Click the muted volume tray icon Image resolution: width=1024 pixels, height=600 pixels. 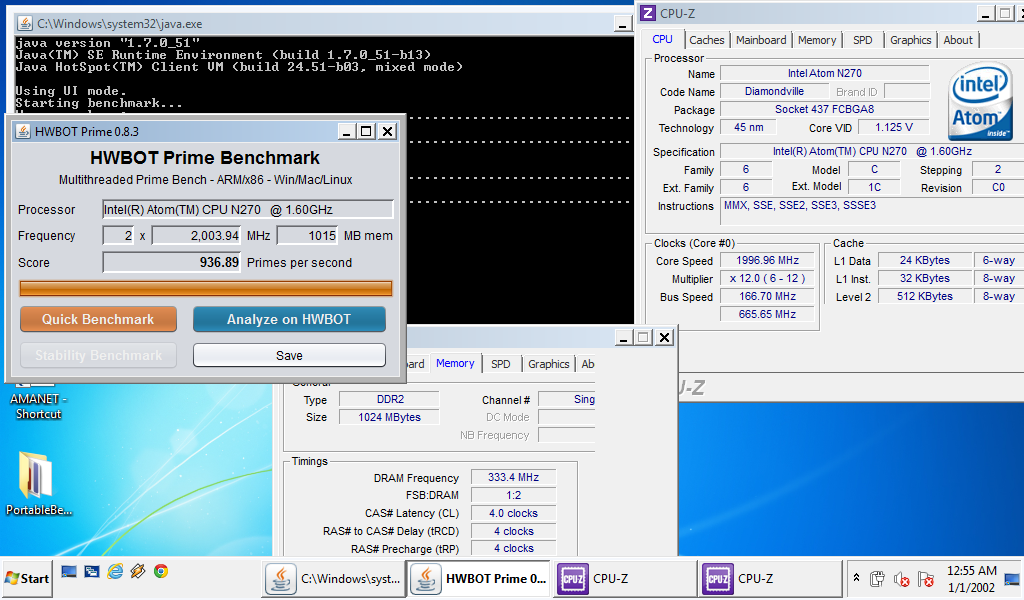(x=901, y=579)
